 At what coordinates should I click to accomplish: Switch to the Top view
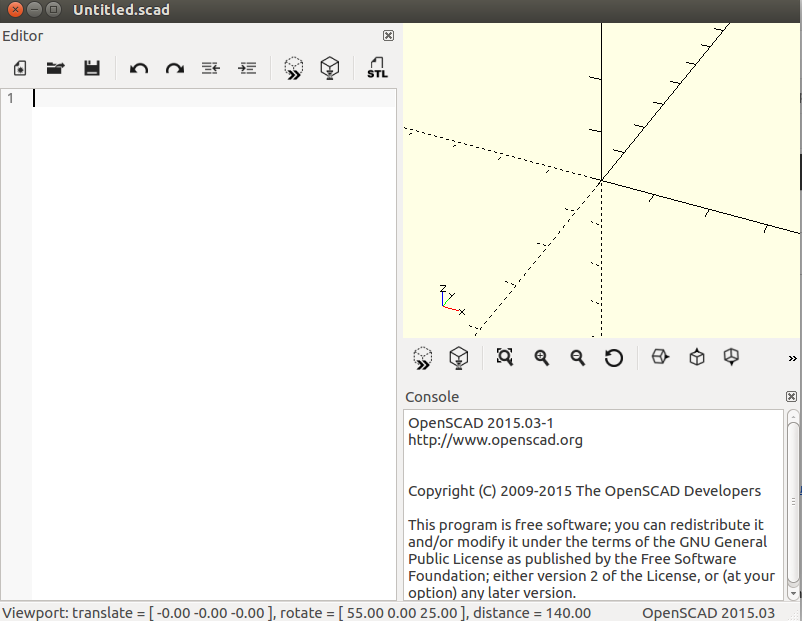[x=697, y=357]
